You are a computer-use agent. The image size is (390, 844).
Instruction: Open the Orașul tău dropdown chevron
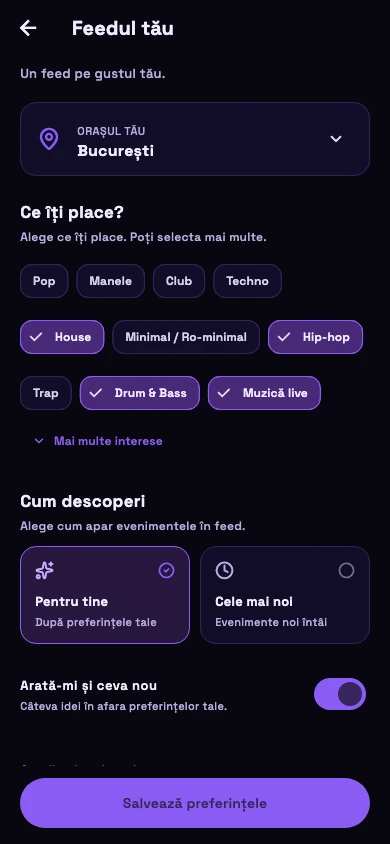coord(336,139)
